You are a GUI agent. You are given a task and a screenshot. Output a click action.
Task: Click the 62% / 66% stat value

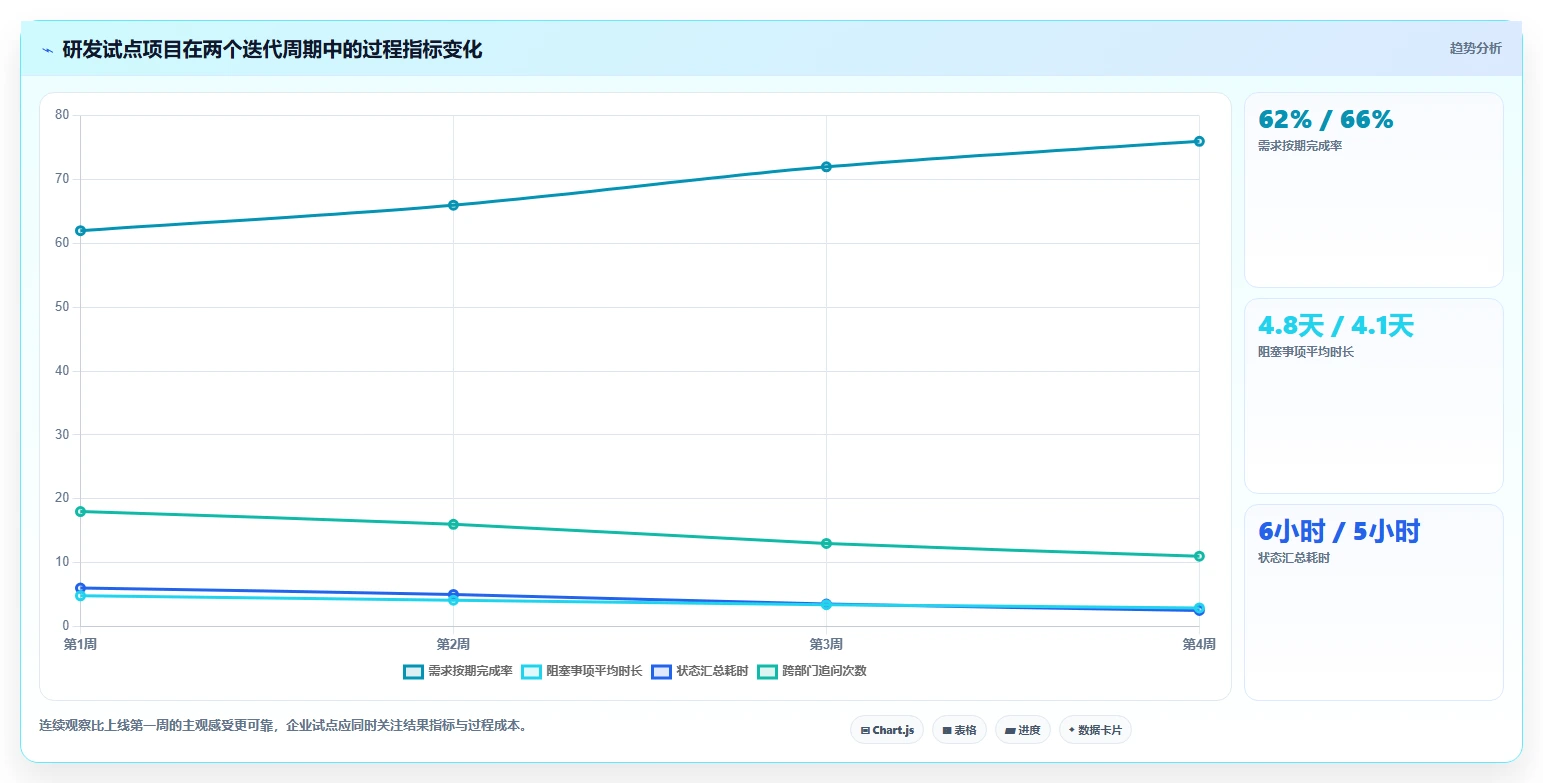point(1325,120)
